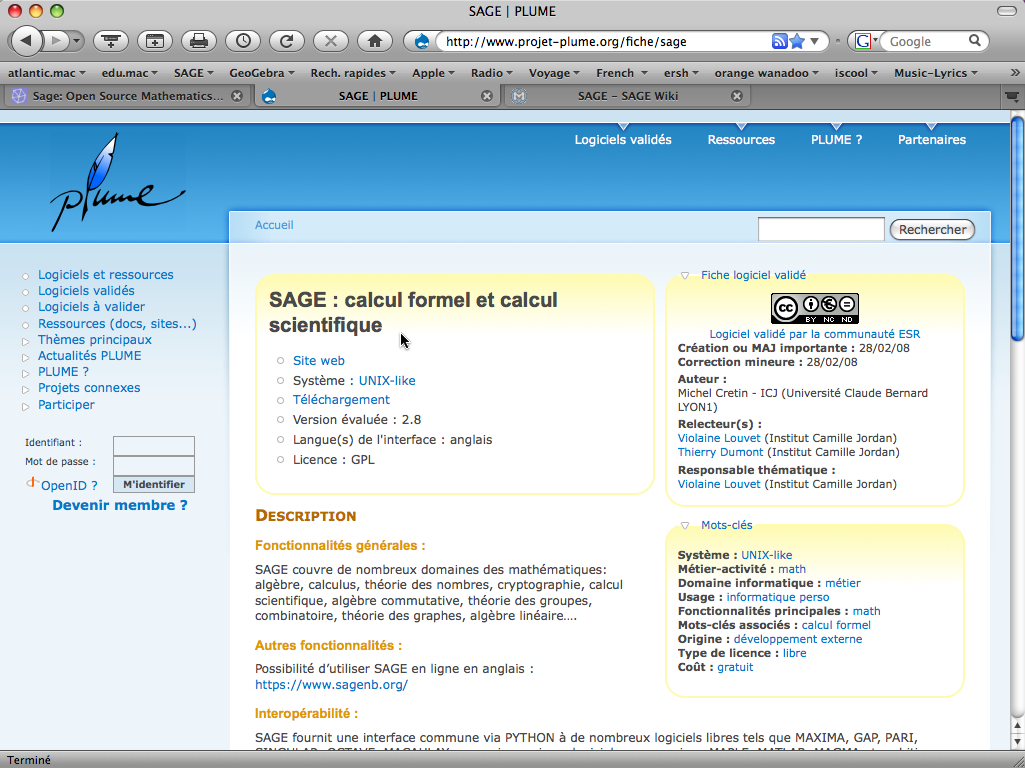The image size is (1025, 768).
Task: Go forward with the Forward arrow button
Action: (x=56, y=41)
